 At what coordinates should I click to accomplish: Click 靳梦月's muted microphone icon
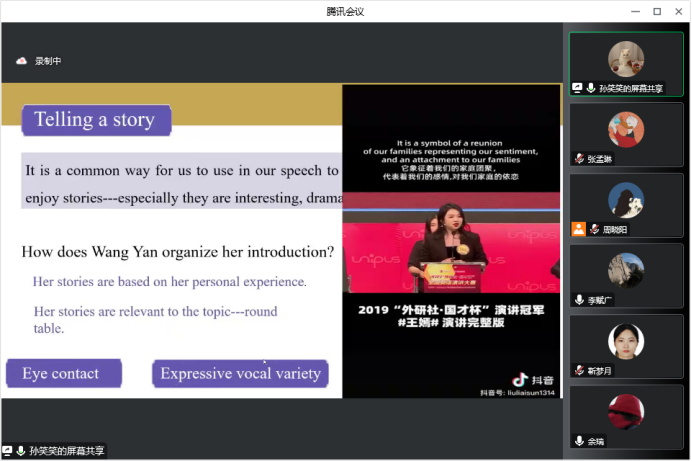point(579,370)
